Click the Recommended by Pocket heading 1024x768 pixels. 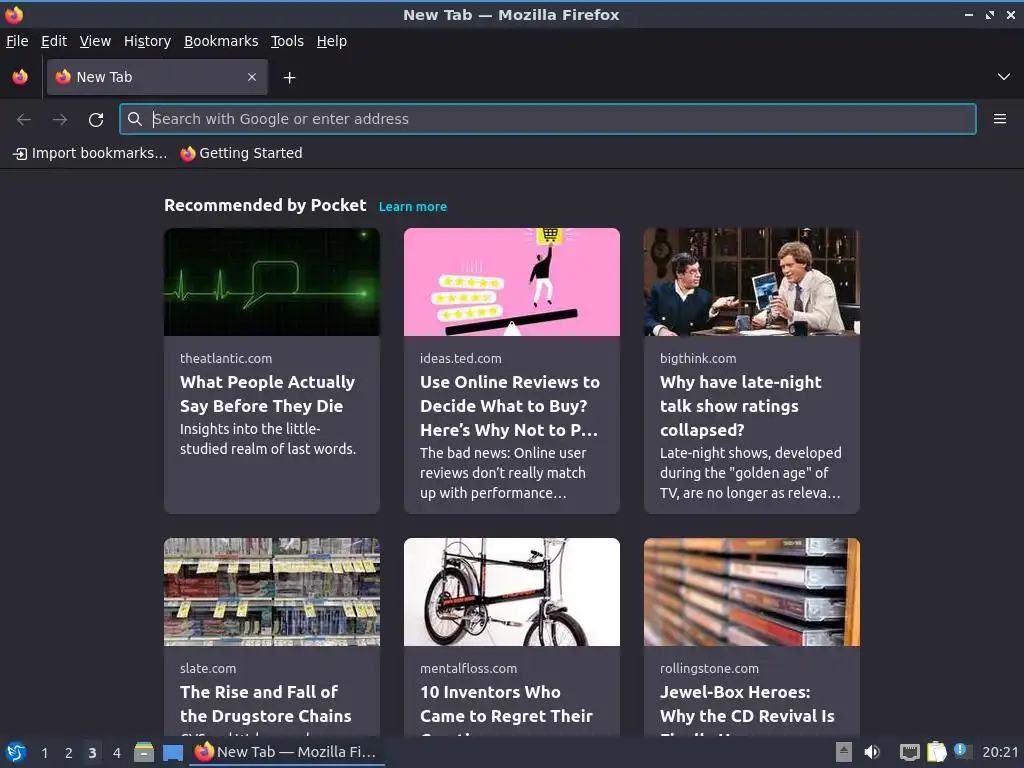264,205
